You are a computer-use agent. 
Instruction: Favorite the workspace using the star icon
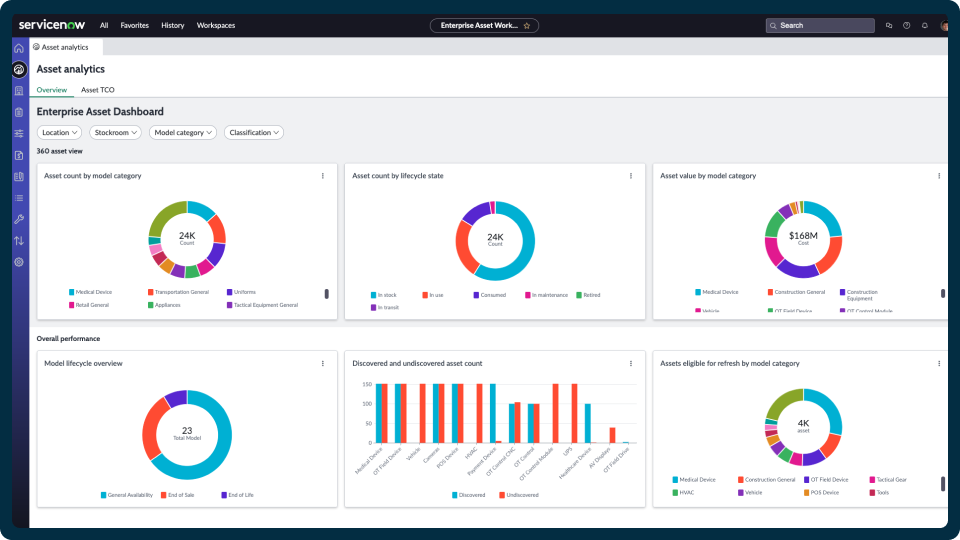coord(527,26)
